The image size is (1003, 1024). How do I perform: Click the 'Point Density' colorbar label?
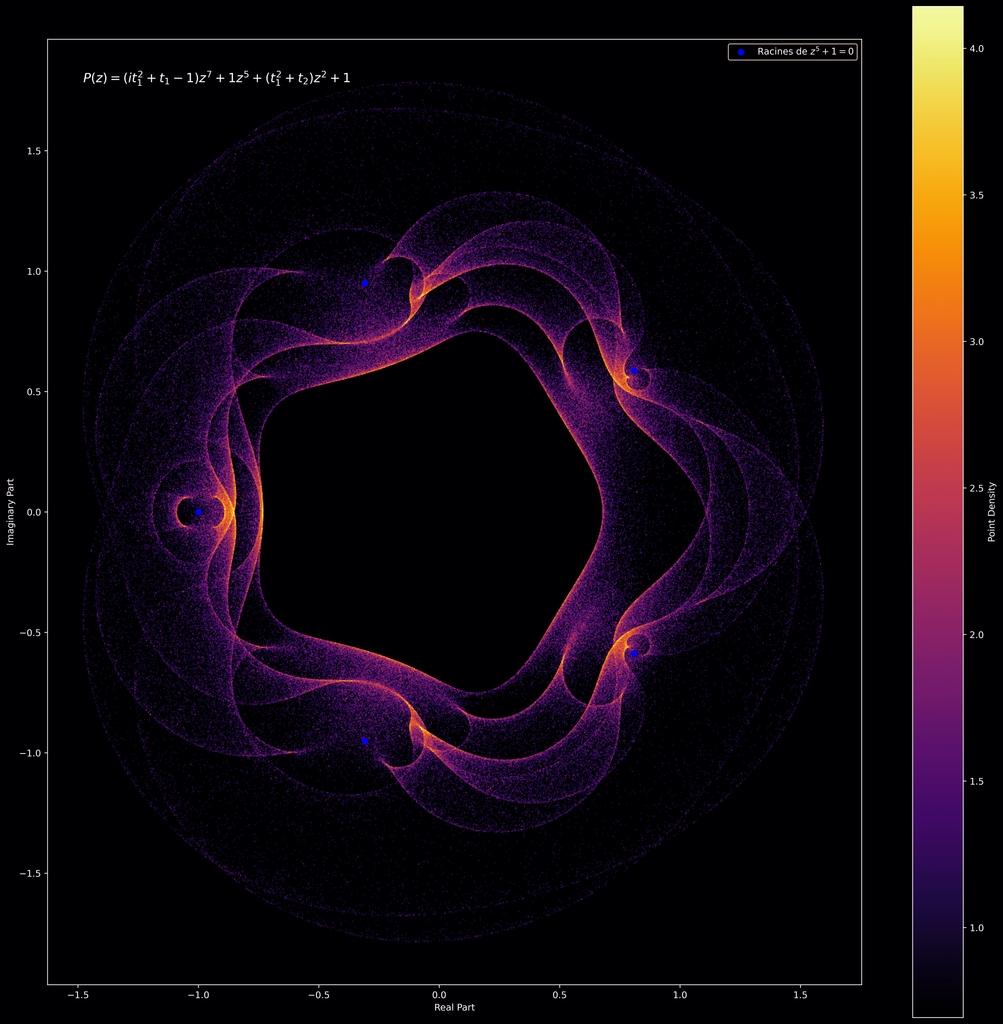pyautogui.click(x=991, y=512)
